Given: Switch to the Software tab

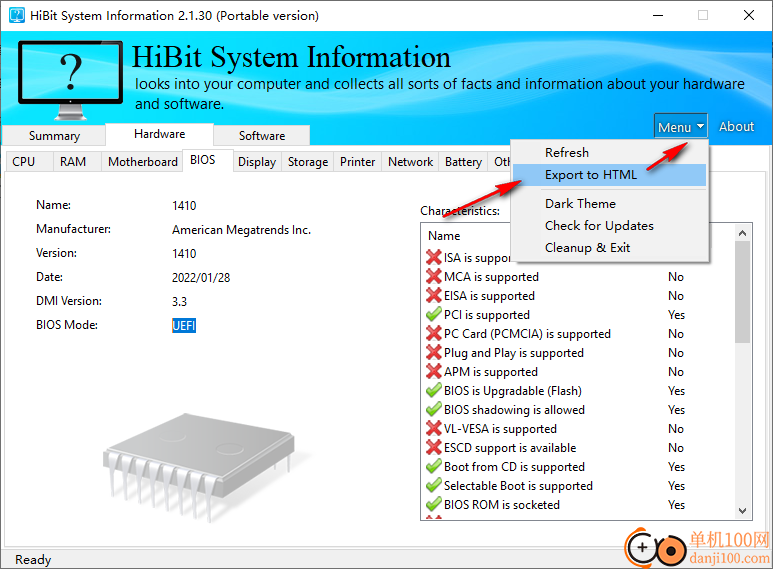Looking at the screenshot, I should (x=262, y=136).
